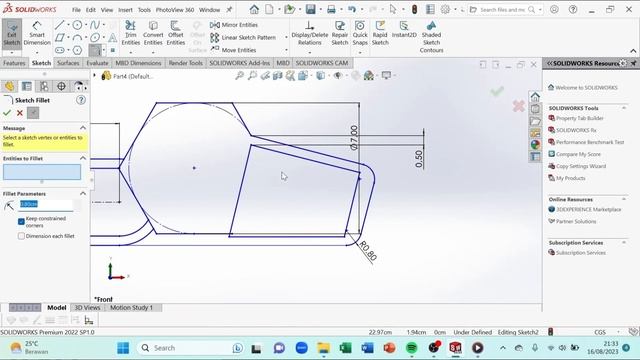This screenshot has width=640, height=360.
Task: Cancel Sketch Fillet with red X
Action: pos(20,113)
